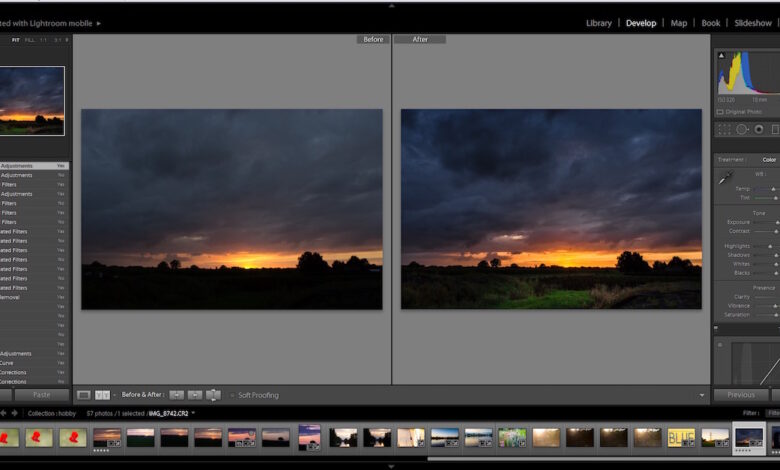
Task: Select the Spot Removal tool
Action: [741, 129]
